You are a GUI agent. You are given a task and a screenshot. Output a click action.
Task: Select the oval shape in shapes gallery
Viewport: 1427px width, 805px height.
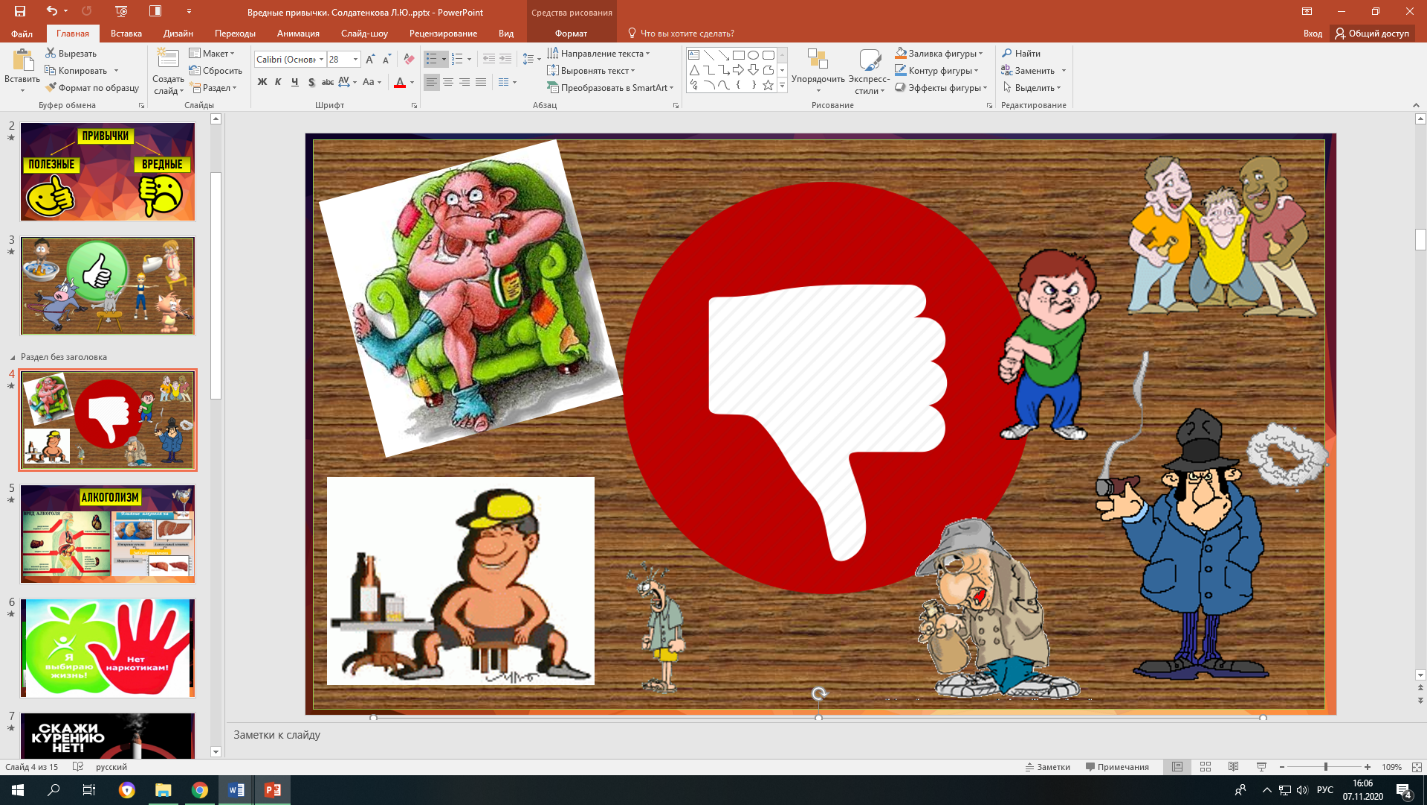pos(753,55)
